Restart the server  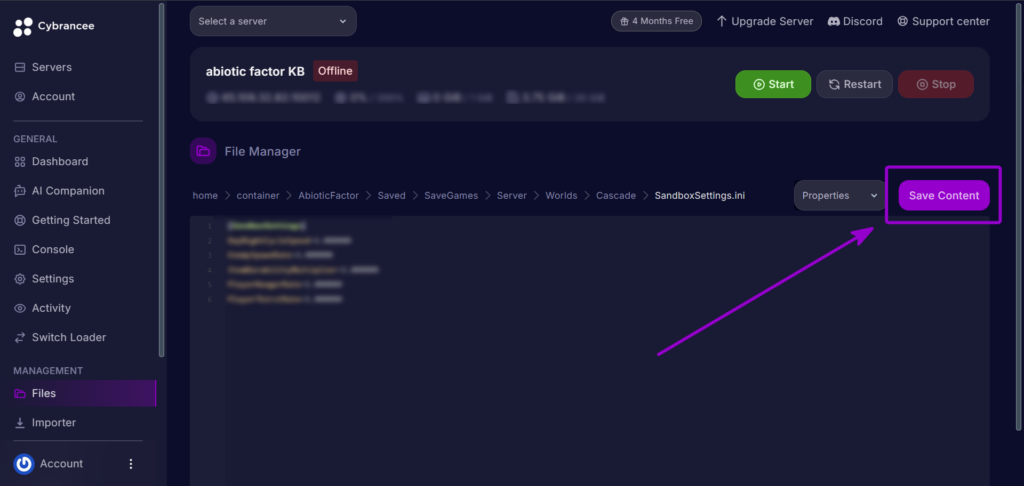(854, 84)
